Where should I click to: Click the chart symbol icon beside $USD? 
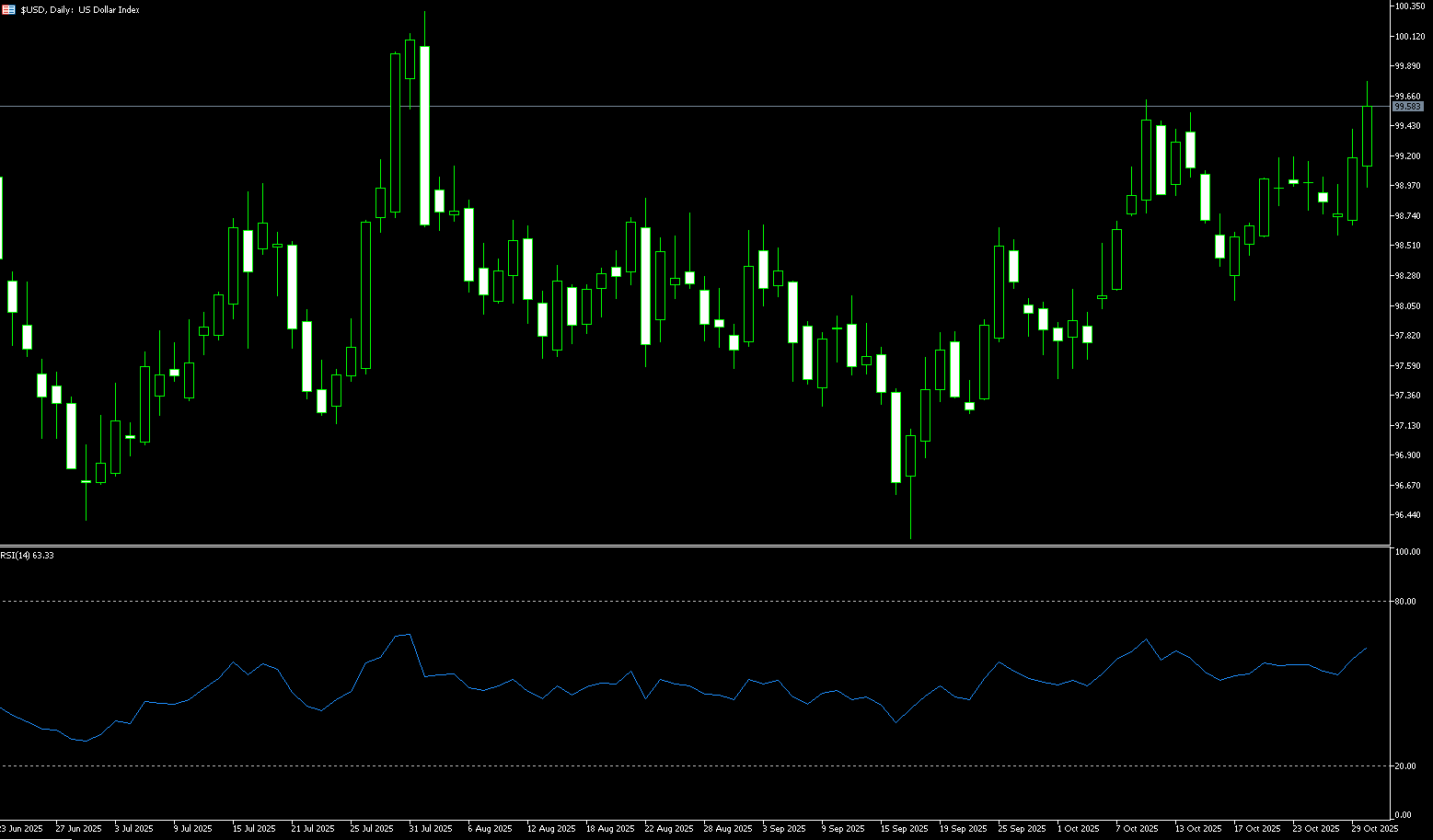(x=8, y=9)
